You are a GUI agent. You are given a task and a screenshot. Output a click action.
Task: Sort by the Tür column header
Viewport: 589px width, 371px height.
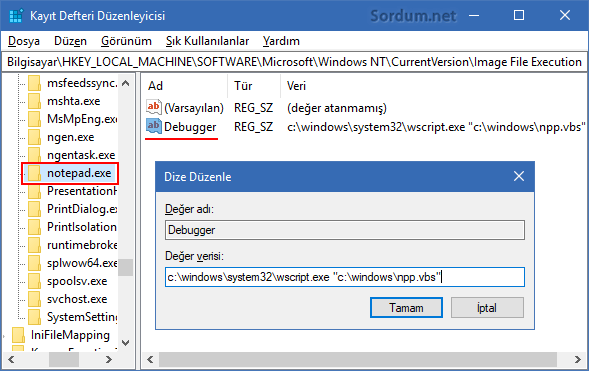(243, 86)
